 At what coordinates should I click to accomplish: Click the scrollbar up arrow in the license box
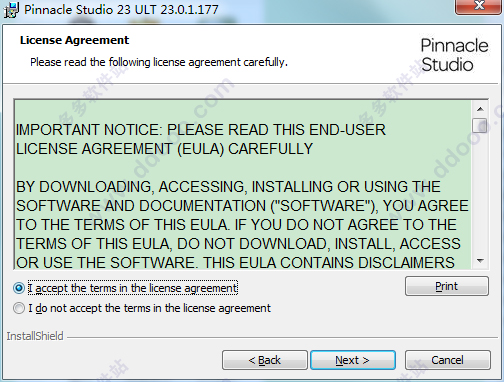480,109
